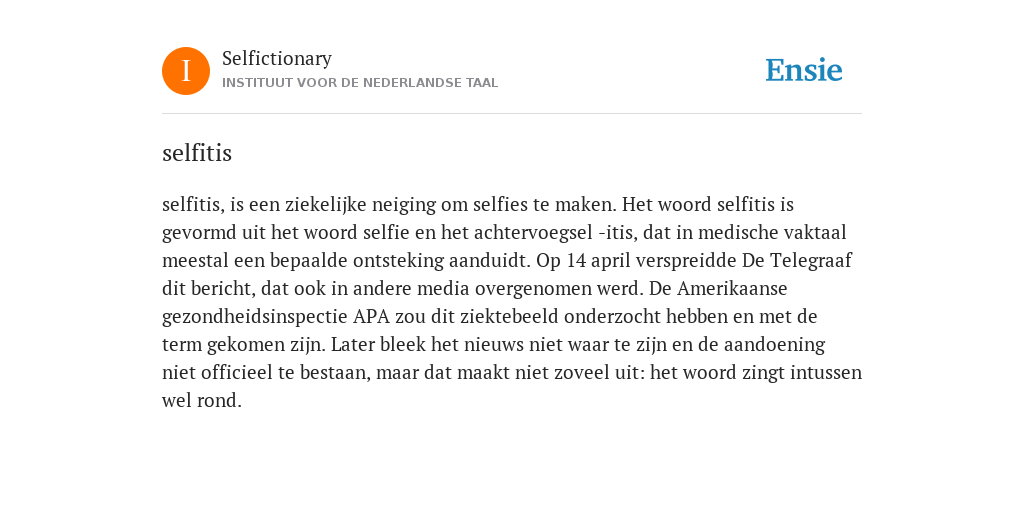Click Instituut voor de Nederlandse Taal label
This screenshot has height=512, width=1024.
pos(360,83)
